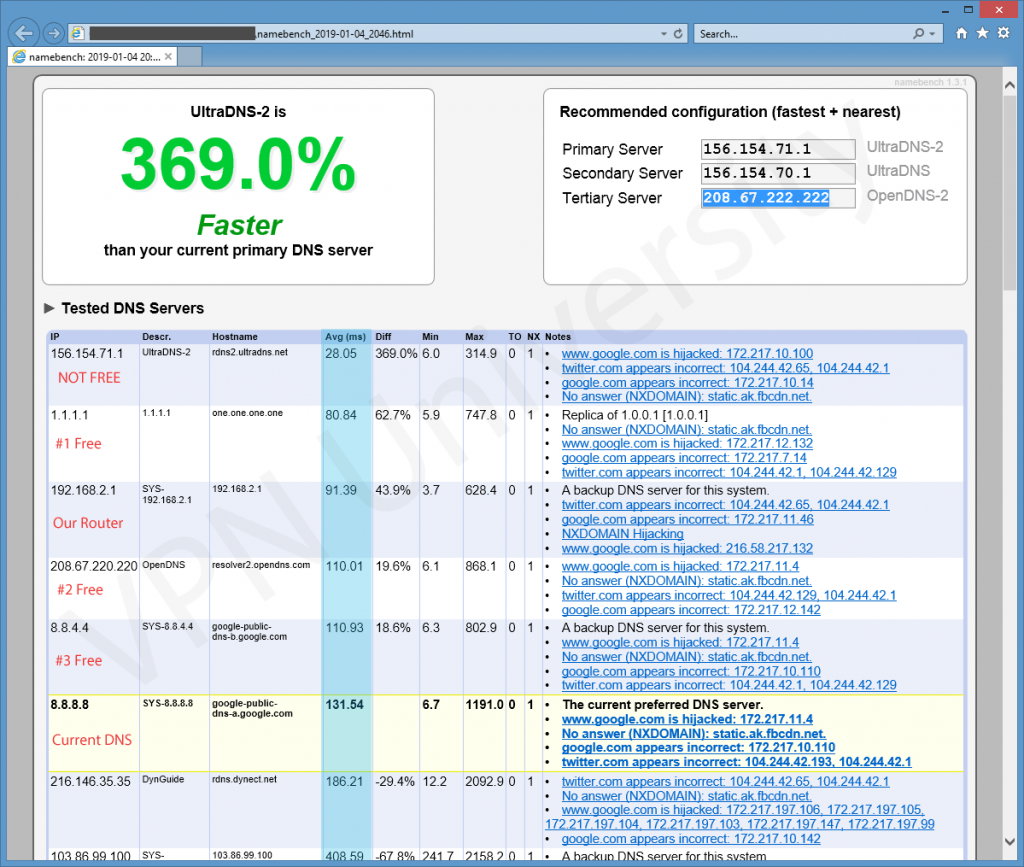Click IP cell 156.154.71.1
Screen dimensions: 1024x867
87,353
